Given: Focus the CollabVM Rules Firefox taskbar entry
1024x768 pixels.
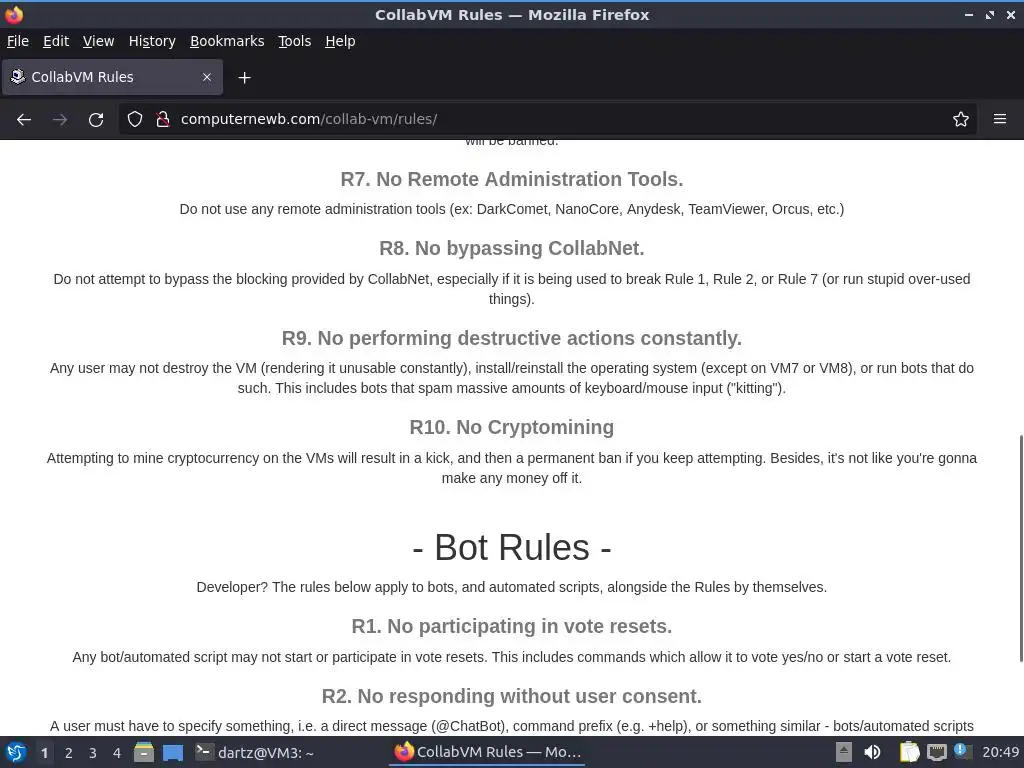Looking at the screenshot, I should (487, 752).
